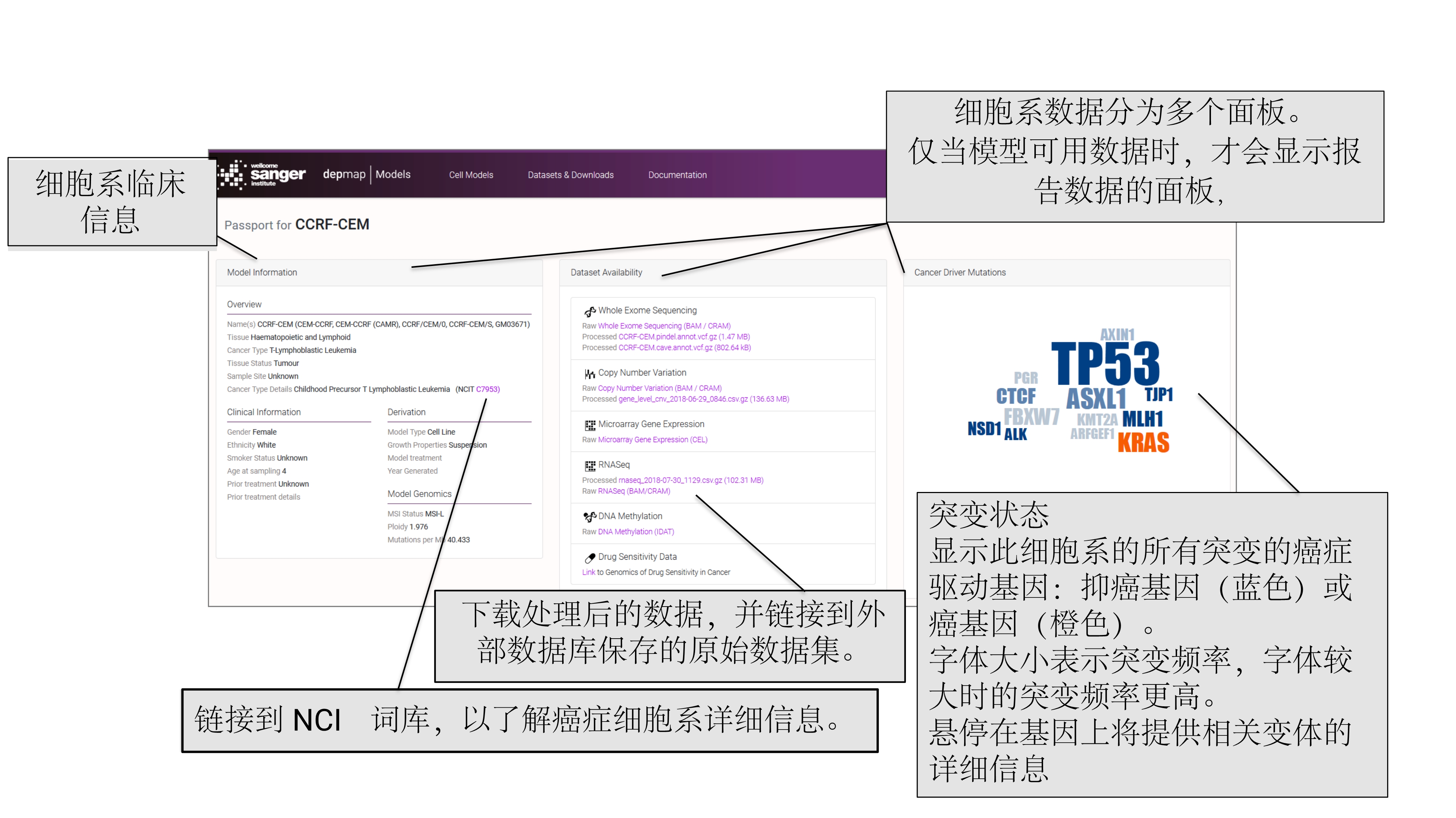Screen dimensions: 1456x818
Task: Open raw RNASeq (BAM/CRAM) link
Action: point(634,491)
